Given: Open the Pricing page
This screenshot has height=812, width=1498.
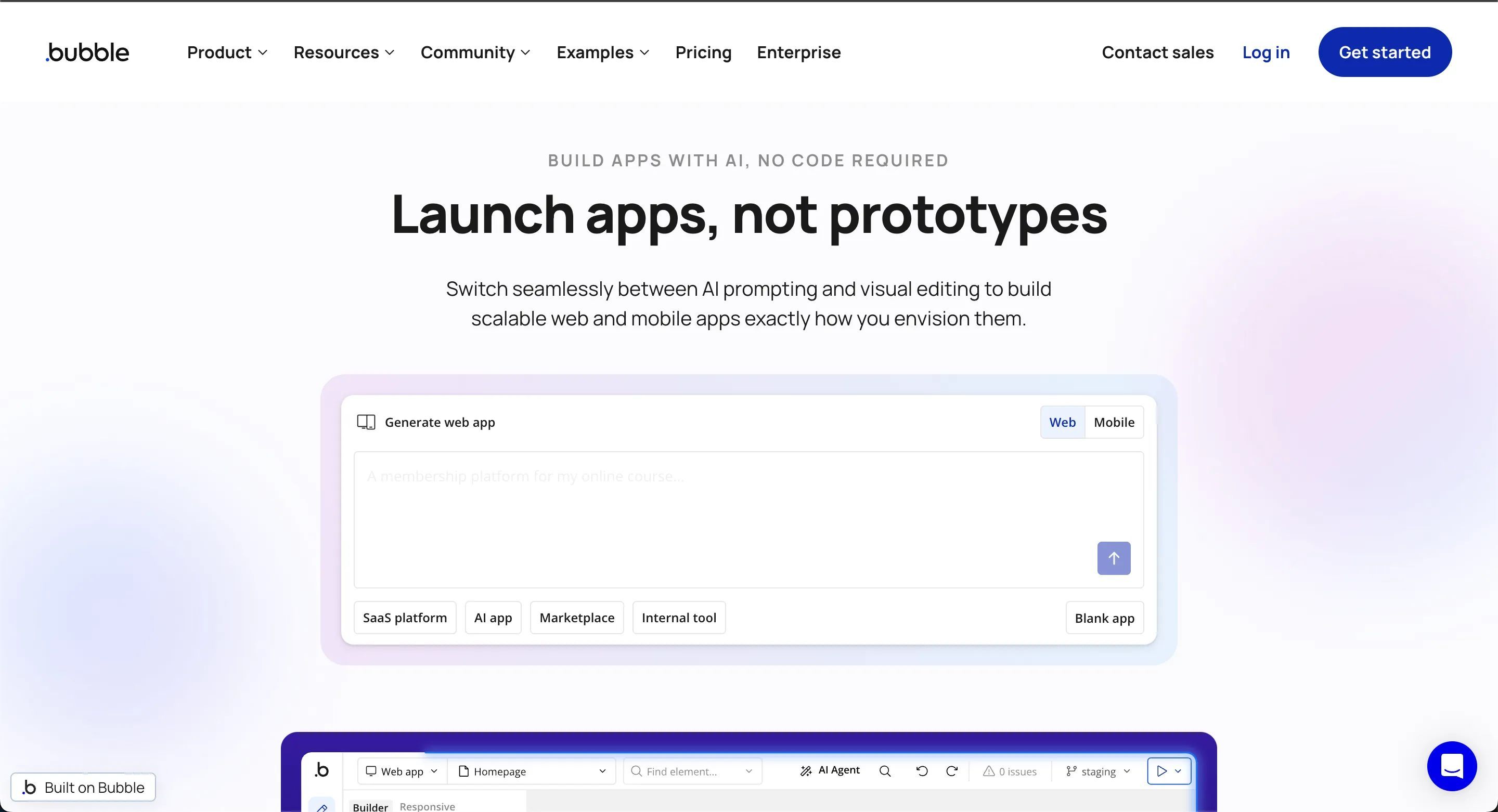Looking at the screenshot, I should point(703,53).
